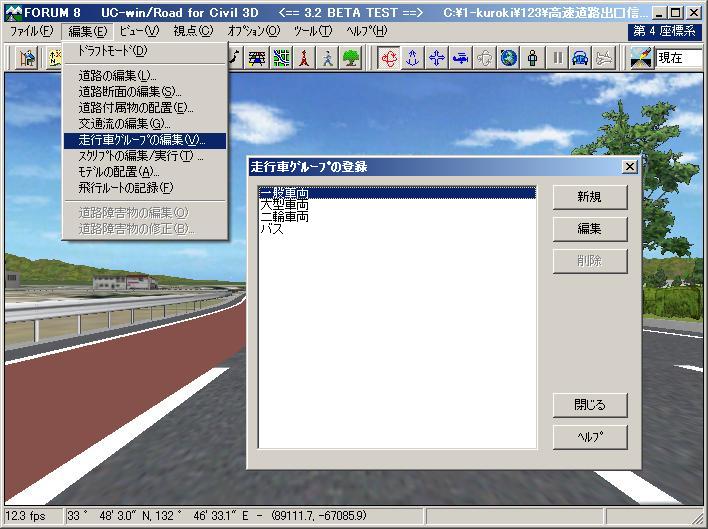
Task: Click the walking pedestrian toolbar icon
Action: point(328,58)
